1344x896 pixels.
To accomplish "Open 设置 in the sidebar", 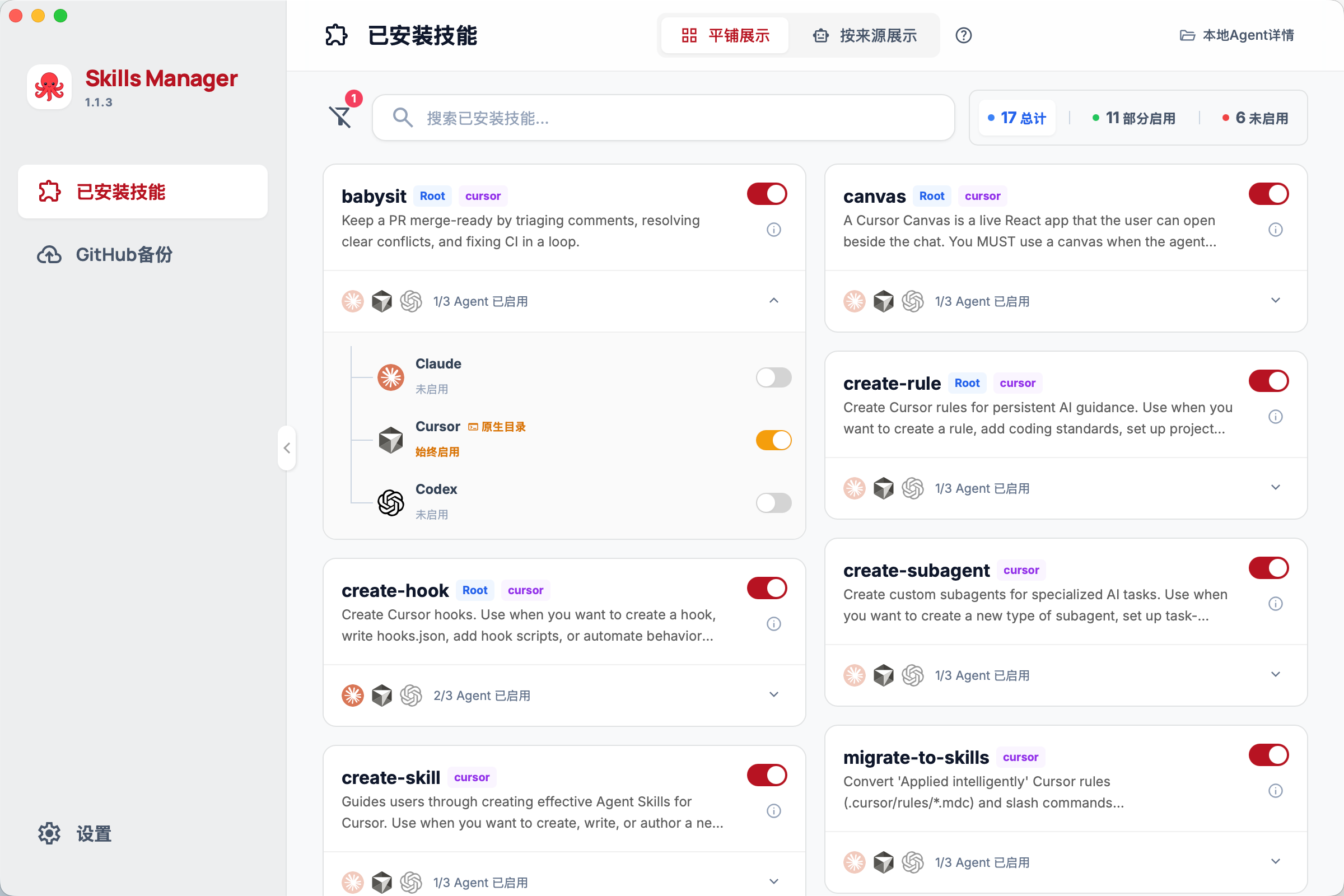I will coord(94,834).
